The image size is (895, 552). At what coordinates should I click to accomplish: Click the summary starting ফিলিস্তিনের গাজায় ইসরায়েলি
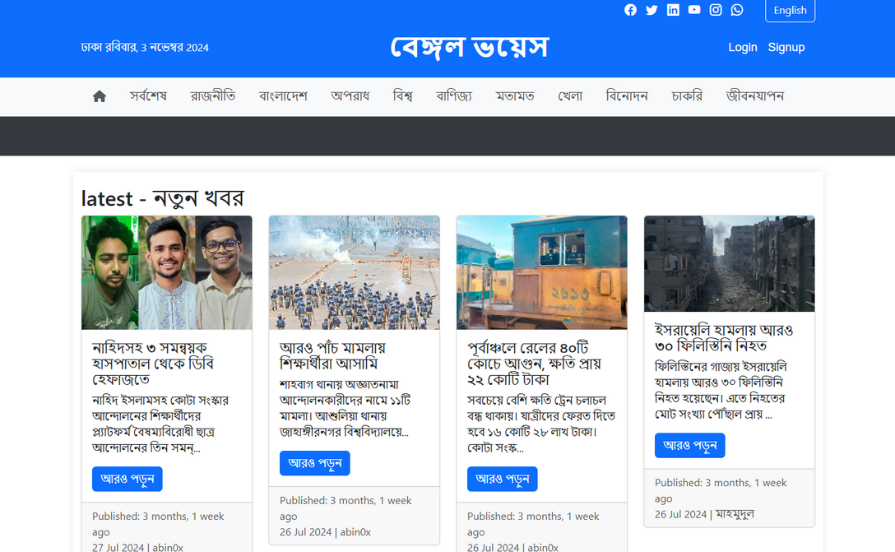(721, 390)
